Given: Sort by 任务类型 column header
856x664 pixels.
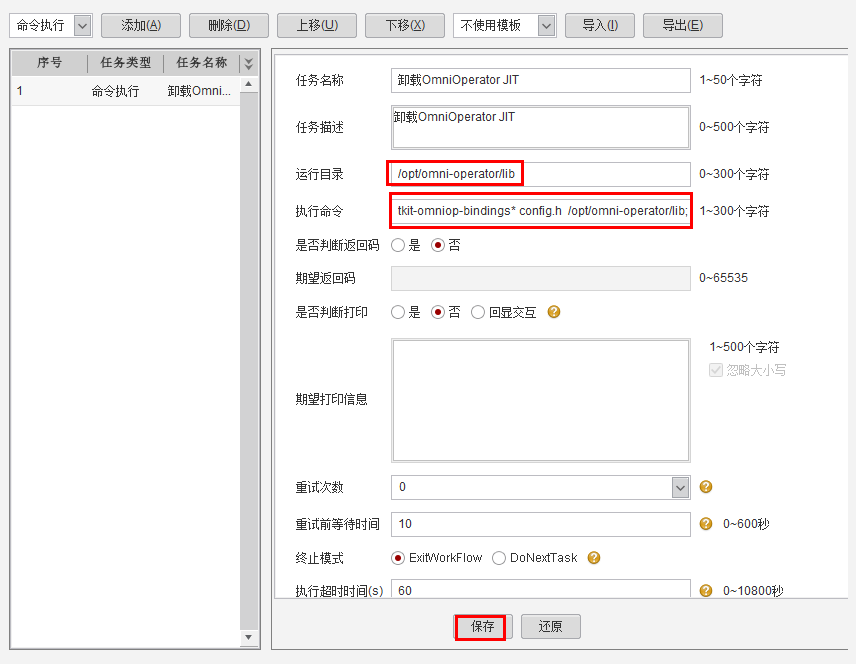Looking at the screenshot, I should [x=126, y=63].
